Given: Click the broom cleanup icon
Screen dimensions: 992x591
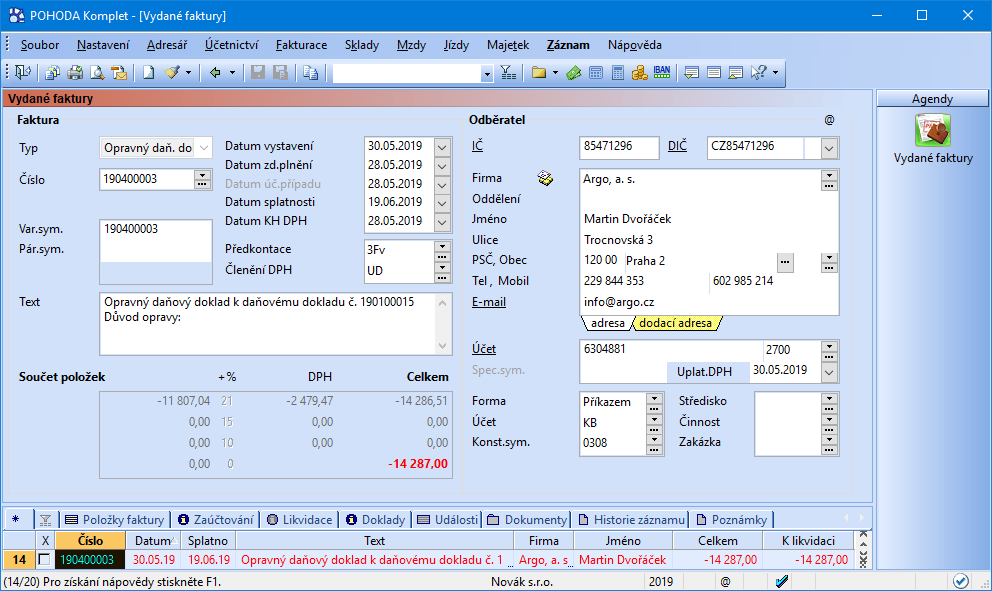Looking at the screenshot, I should pyautogui.click(x=172, y=73).
